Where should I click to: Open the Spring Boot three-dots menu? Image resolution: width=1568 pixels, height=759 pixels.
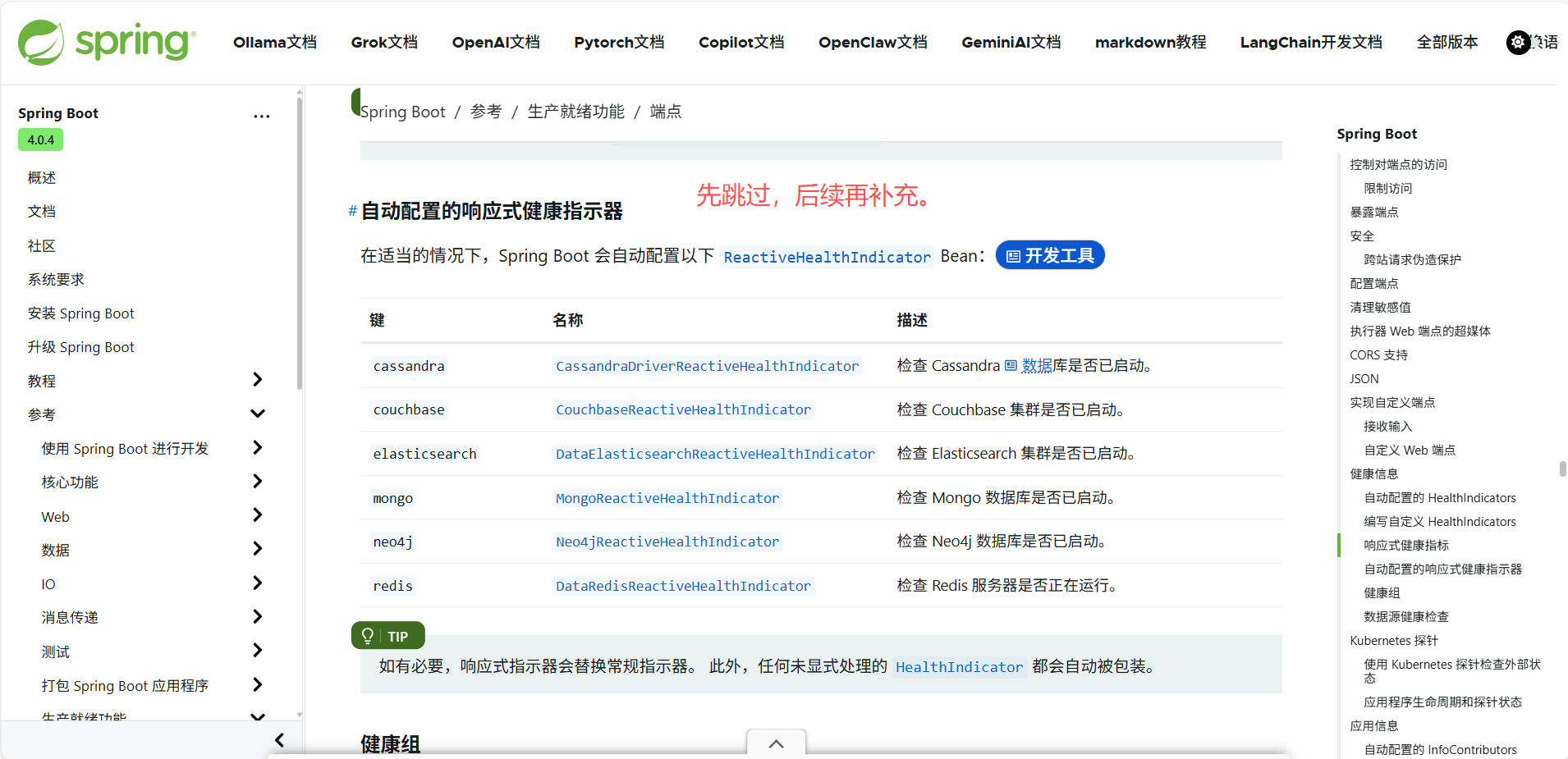click(262, 116)
